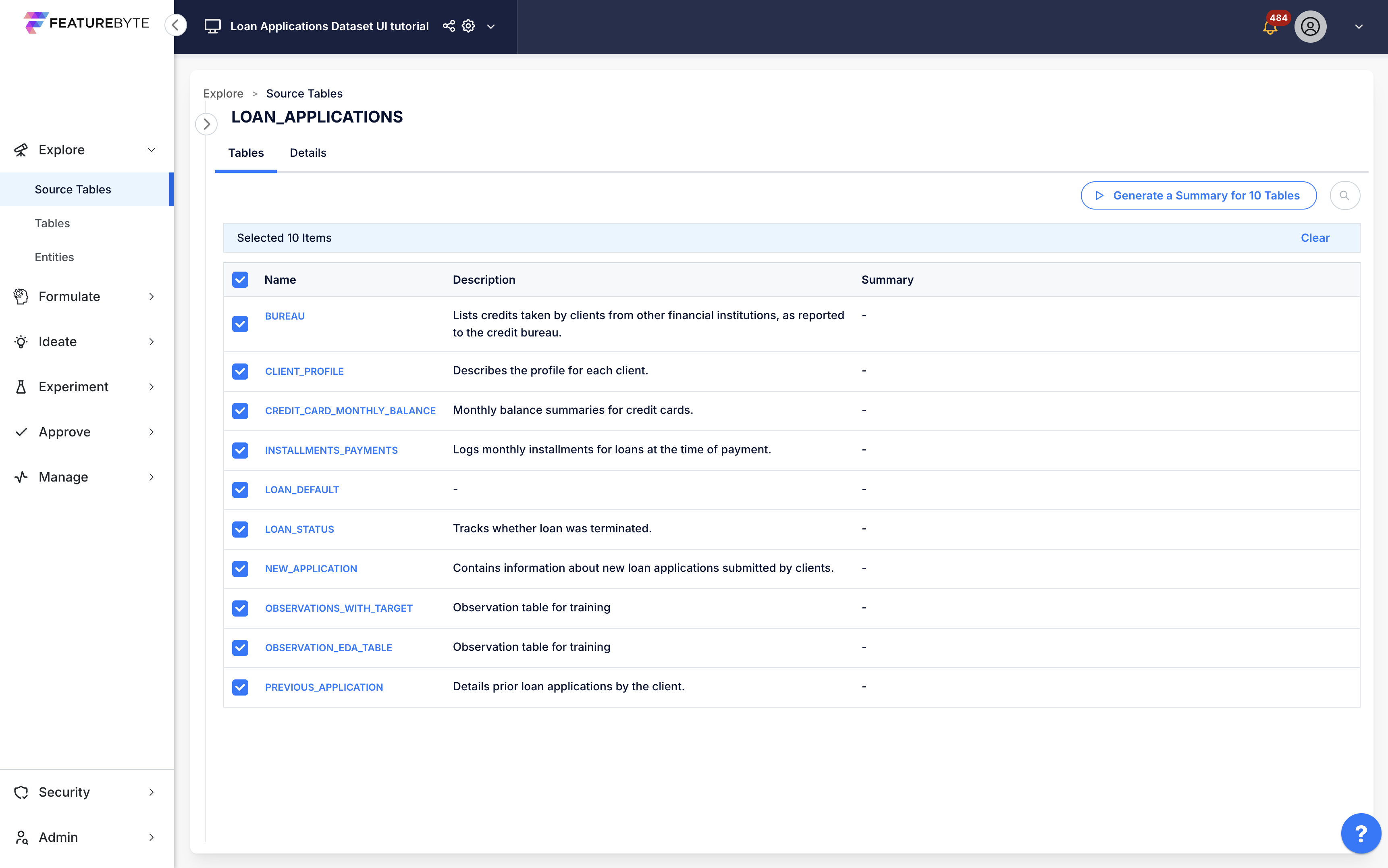Click the FeatureByte logo
The image size is (1388, 868).
[87, 23]
